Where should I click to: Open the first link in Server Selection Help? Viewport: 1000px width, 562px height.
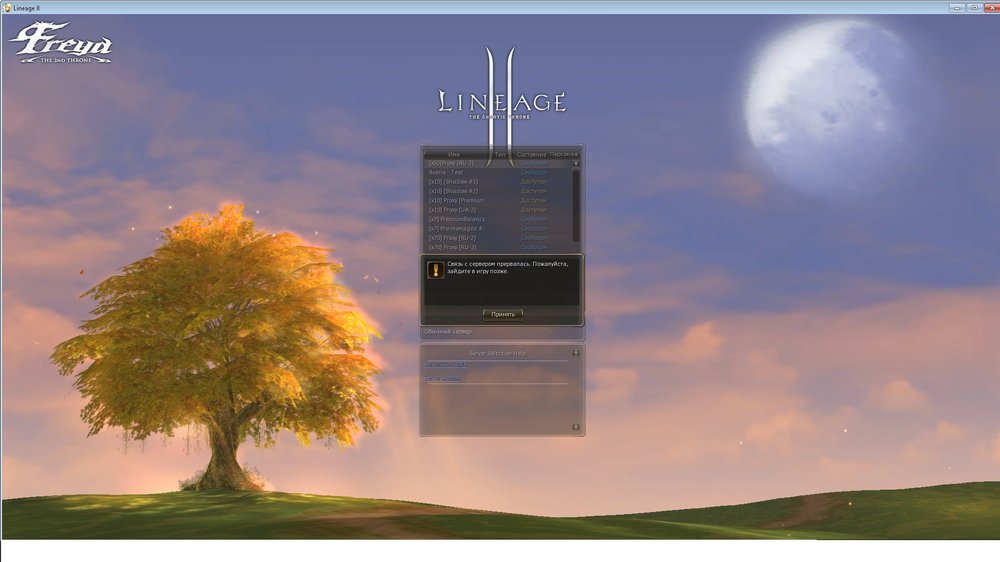(446, 365)
